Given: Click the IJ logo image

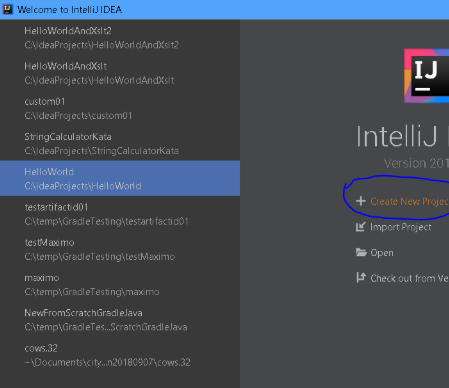Looking at the screenshot, I should 427,76.
